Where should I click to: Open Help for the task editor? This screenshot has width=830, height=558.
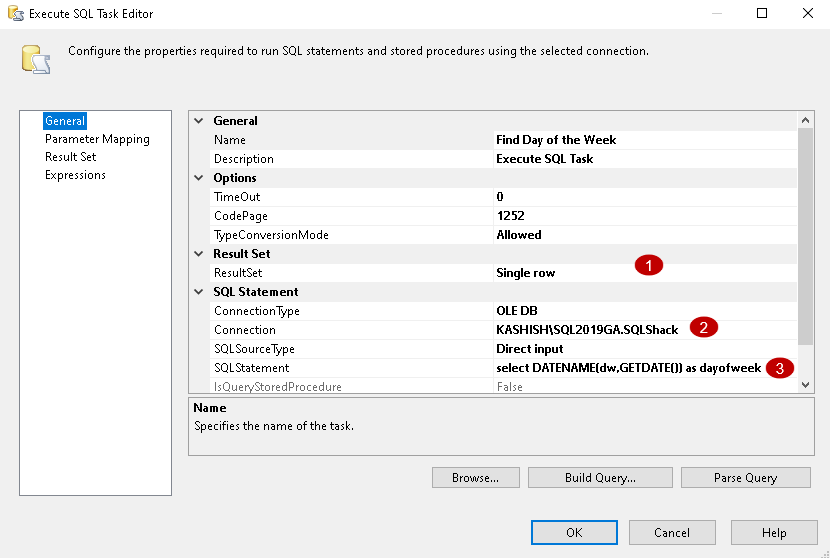(774, 533)
